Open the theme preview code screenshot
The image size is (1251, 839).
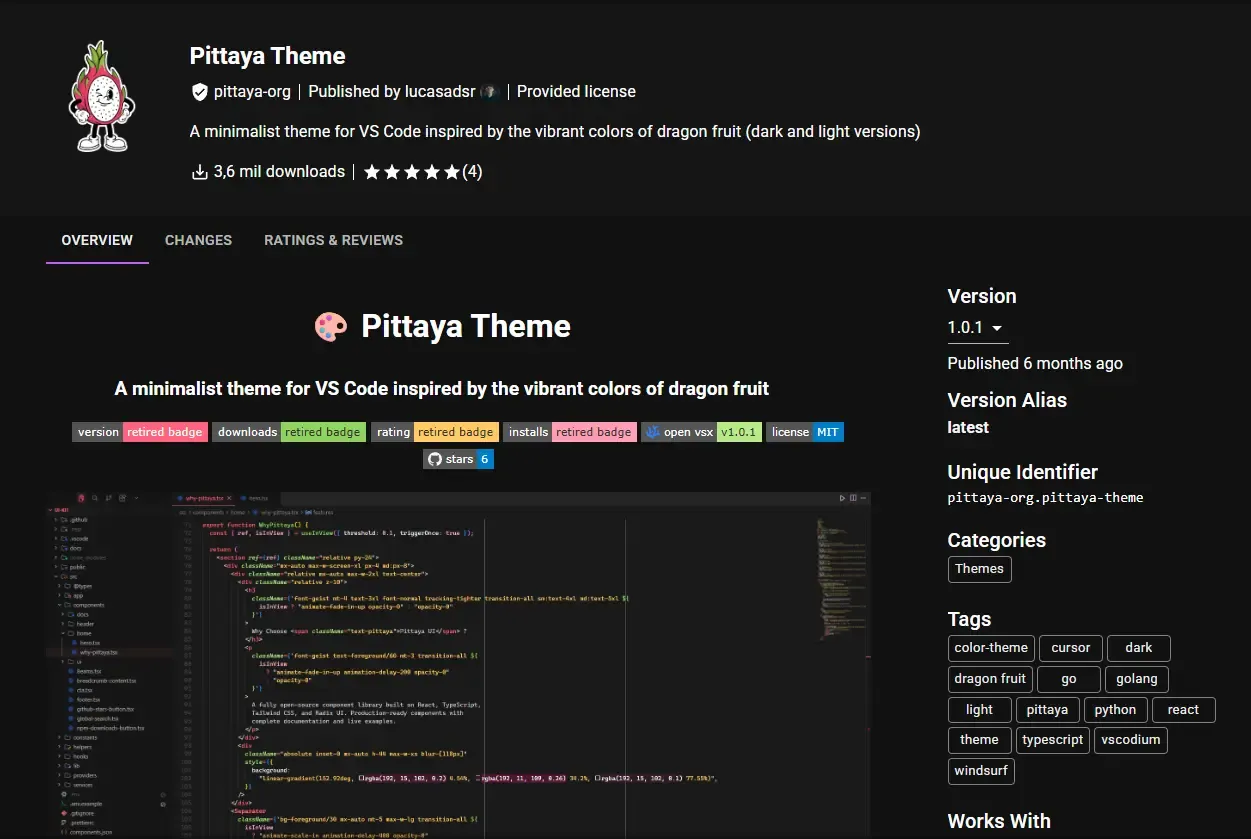(x=459, y=664)
